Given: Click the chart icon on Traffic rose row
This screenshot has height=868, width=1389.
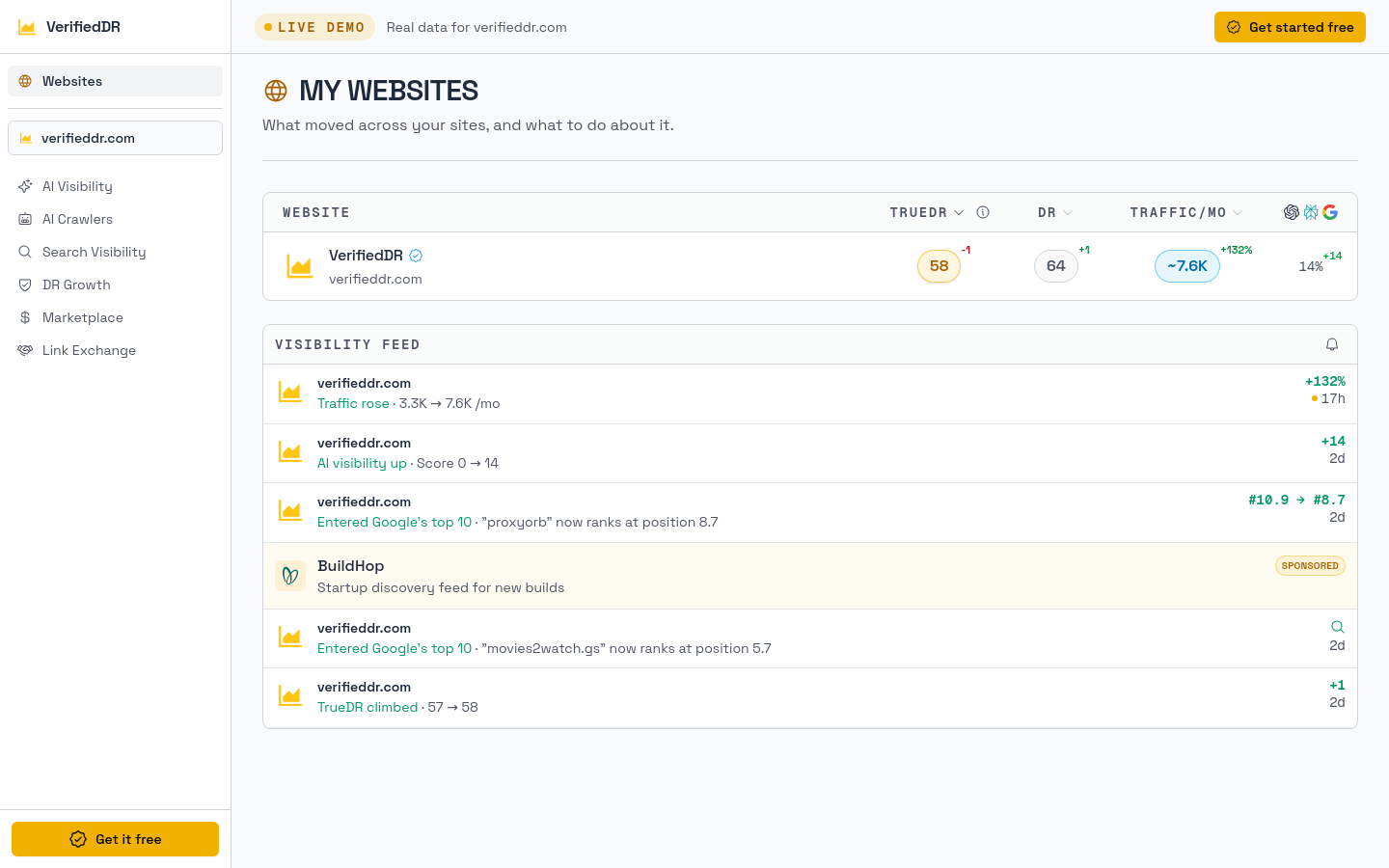Looking at the screenshot, I should (290, 393).
